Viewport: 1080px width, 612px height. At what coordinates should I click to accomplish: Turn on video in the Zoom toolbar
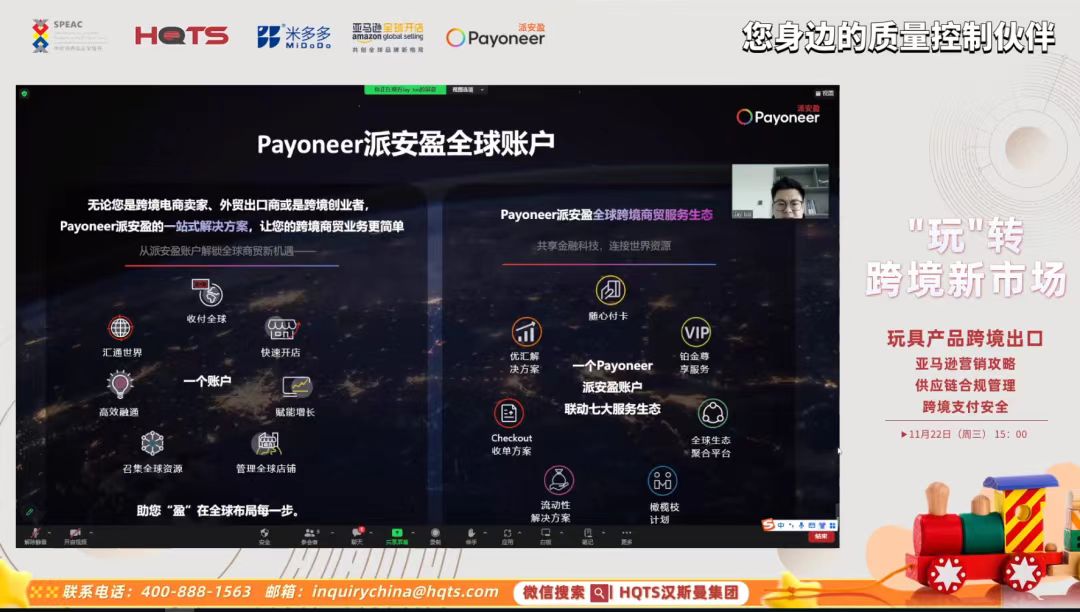[75, 535]
